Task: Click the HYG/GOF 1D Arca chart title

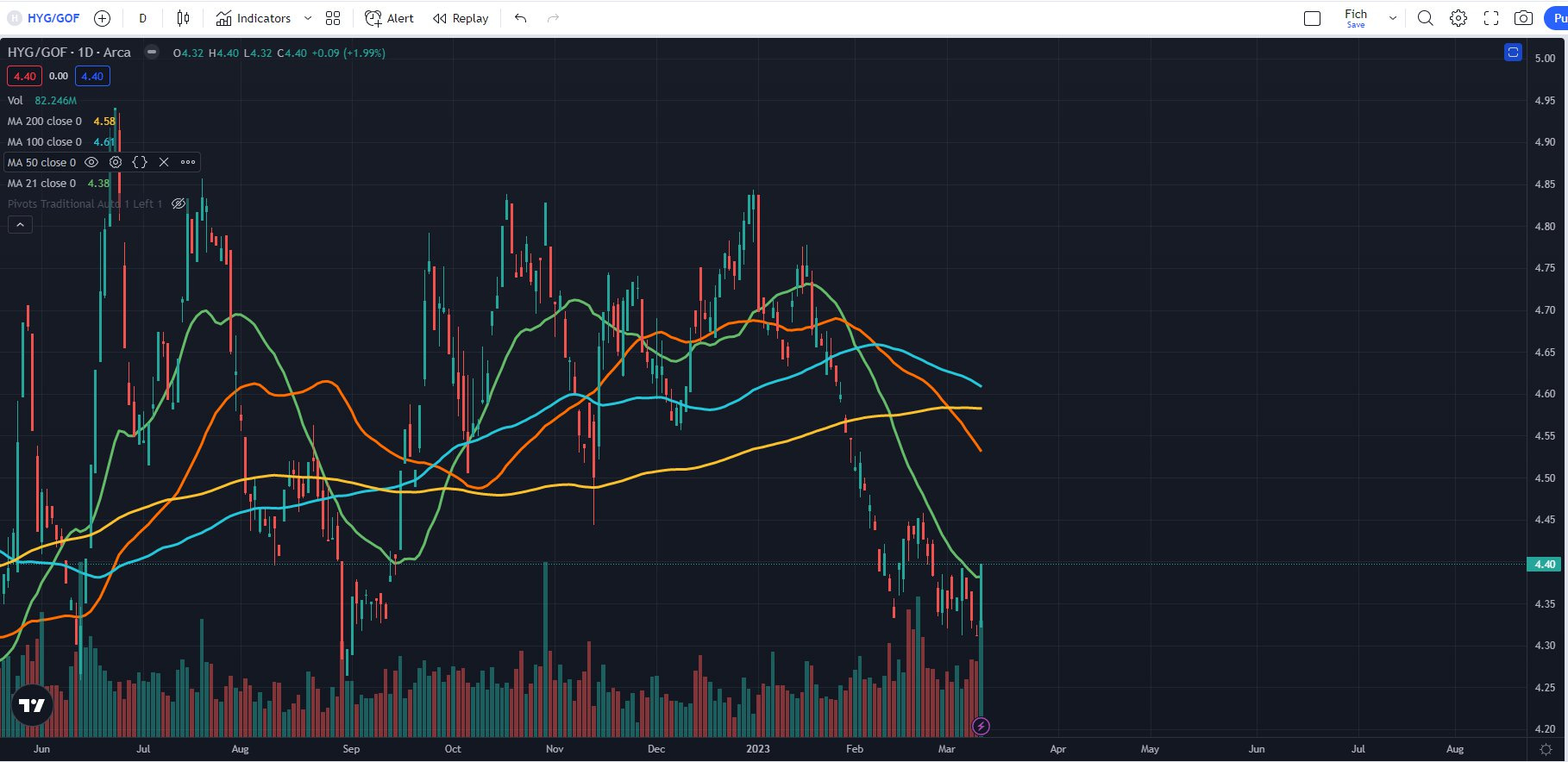Action: (69, 53)
